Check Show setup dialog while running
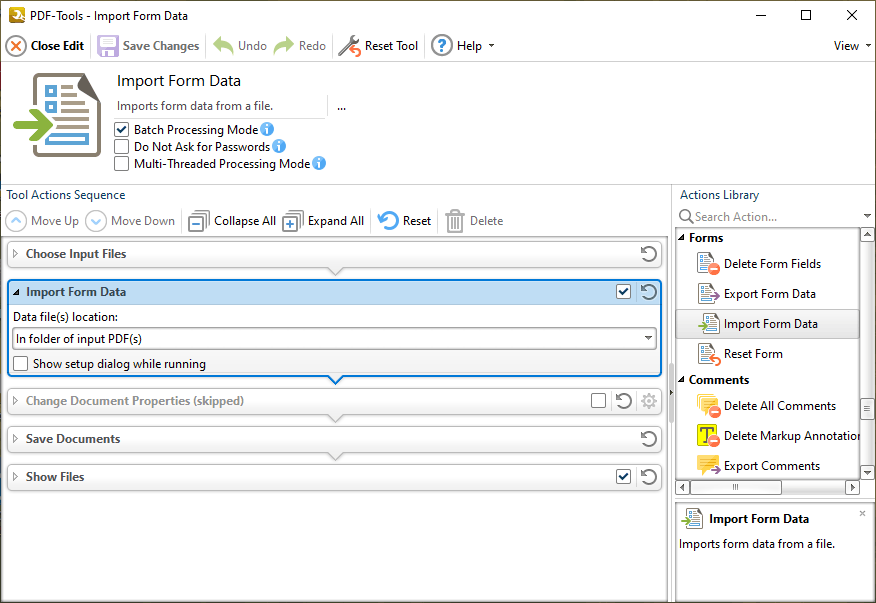 click(x=21, y=363)
